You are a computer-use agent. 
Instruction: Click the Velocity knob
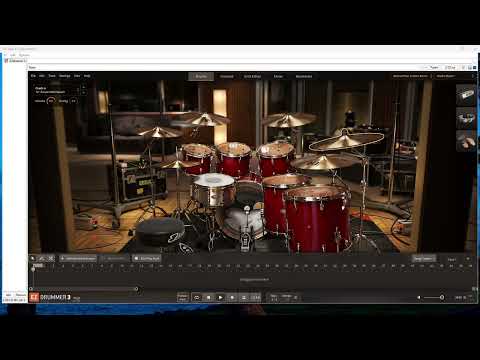51,101
